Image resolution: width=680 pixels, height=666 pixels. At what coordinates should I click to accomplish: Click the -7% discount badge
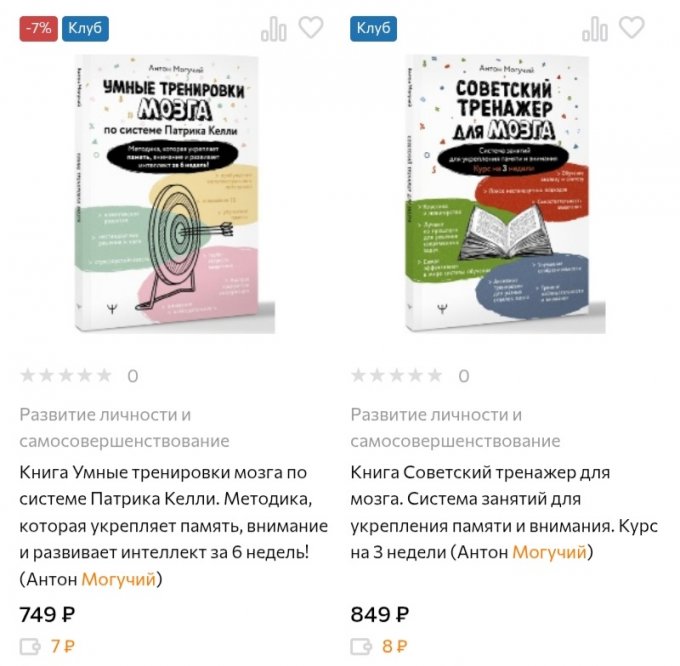(x=39, y=29)
